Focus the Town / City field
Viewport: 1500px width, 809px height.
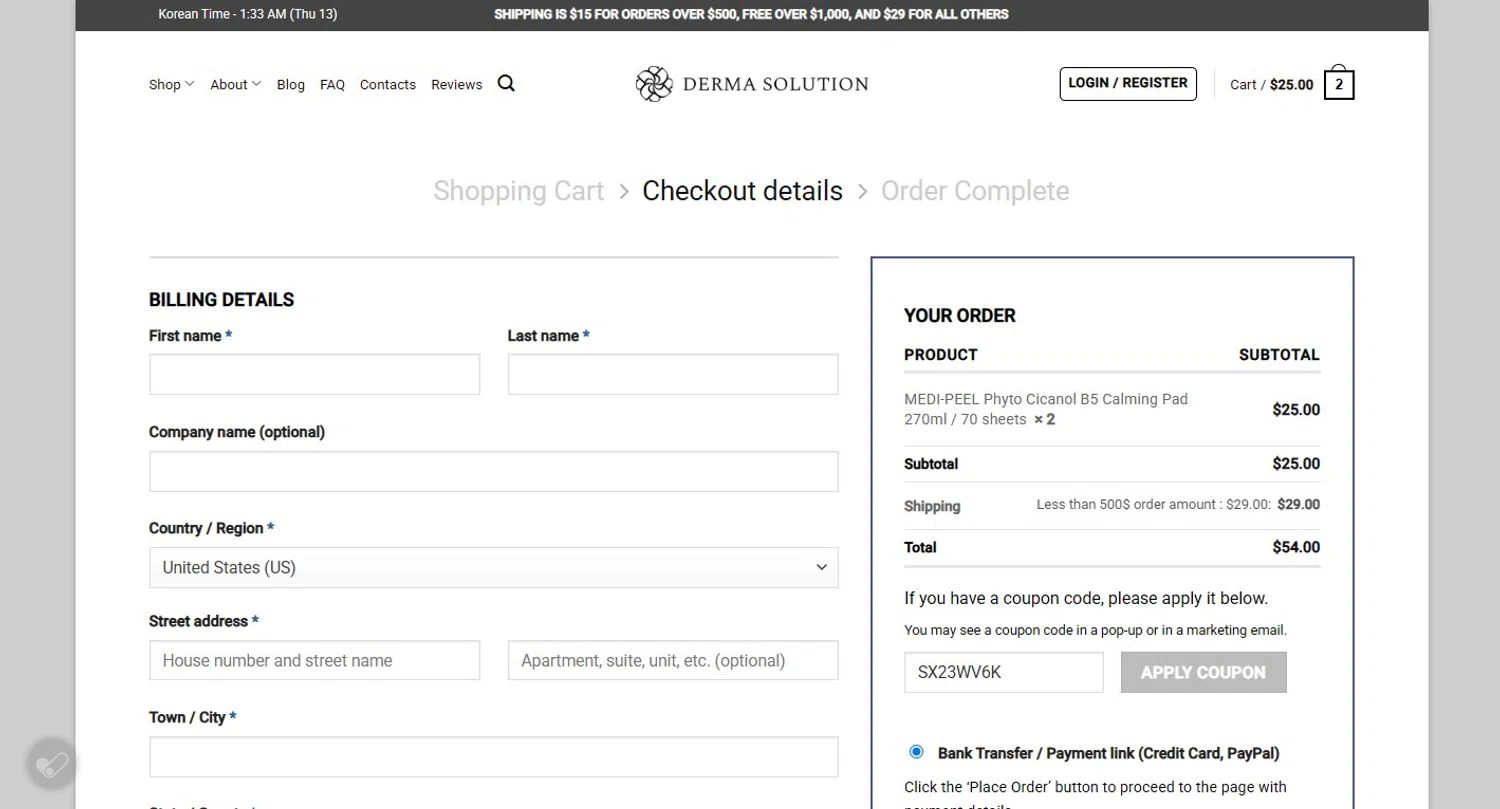(494, 757)
